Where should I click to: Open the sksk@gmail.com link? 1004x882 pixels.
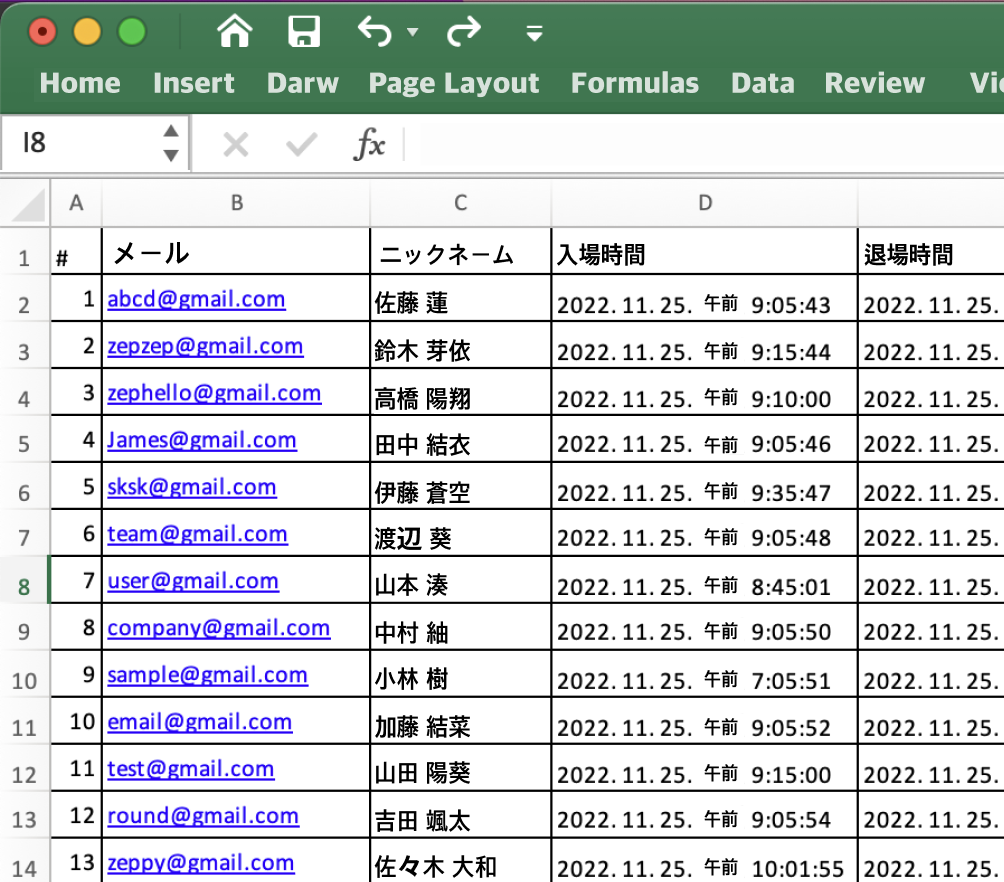191,487
